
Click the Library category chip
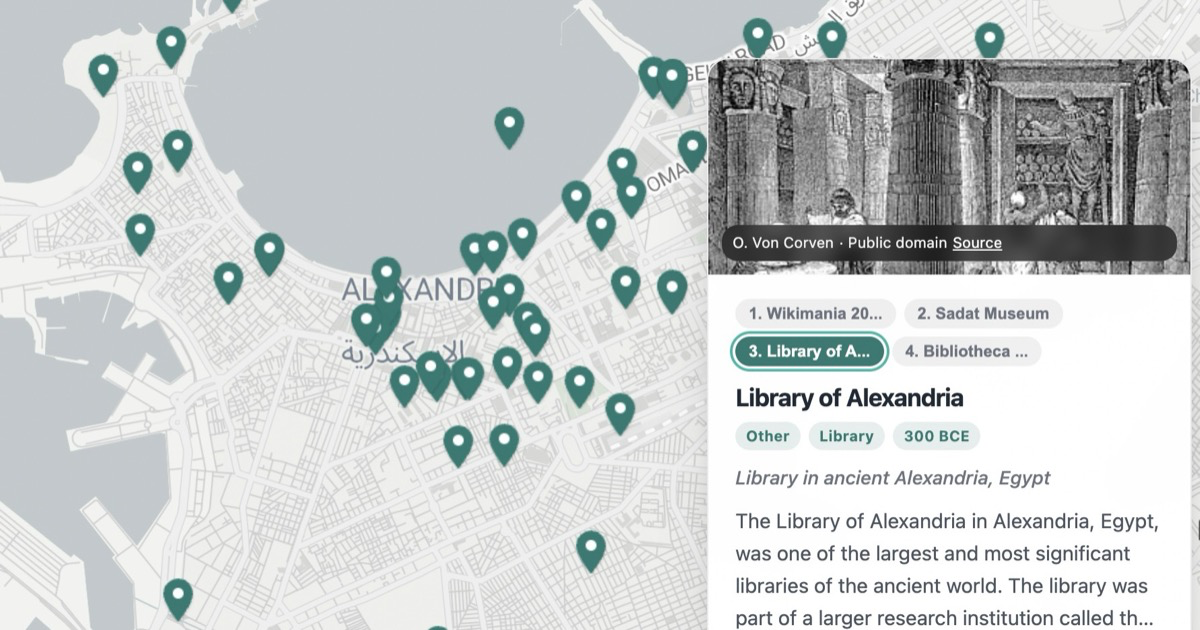click(x=846, y=436)
